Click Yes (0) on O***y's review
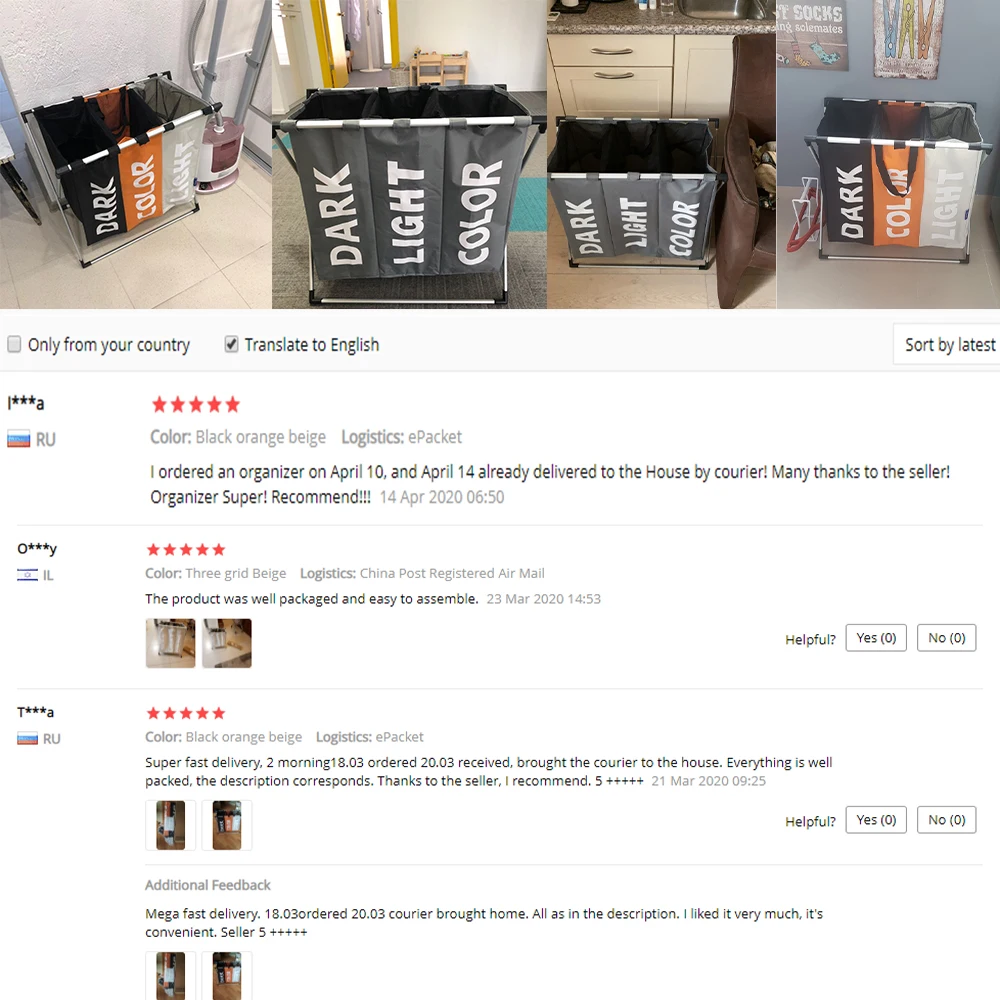Image resolution: width=1000 pixels, height=1000 pixels. (876, 638)
